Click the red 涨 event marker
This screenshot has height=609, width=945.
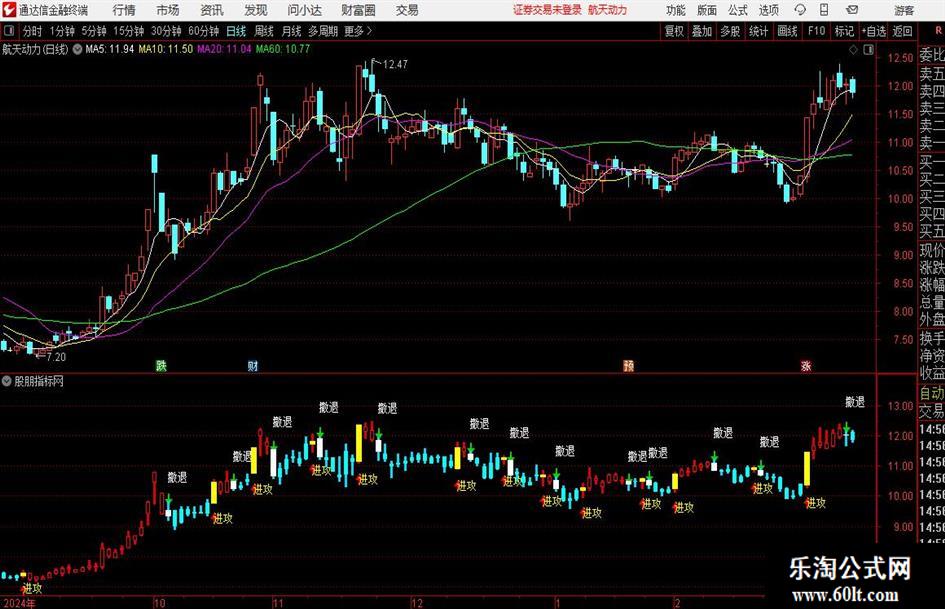point(806,365)
